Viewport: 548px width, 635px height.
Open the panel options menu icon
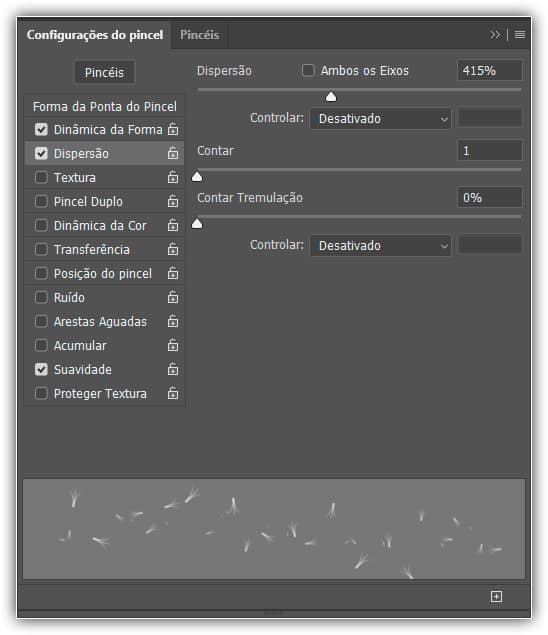click(520, 35)
